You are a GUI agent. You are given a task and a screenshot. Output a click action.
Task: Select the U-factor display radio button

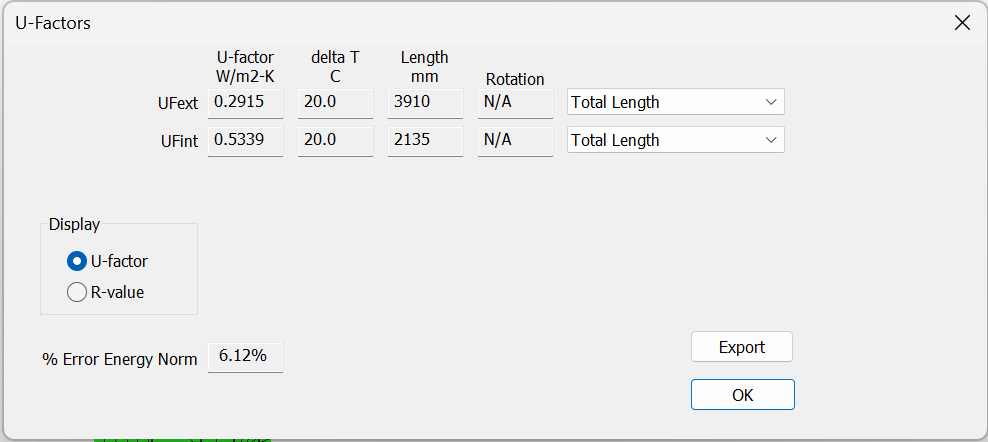(76, 261)
